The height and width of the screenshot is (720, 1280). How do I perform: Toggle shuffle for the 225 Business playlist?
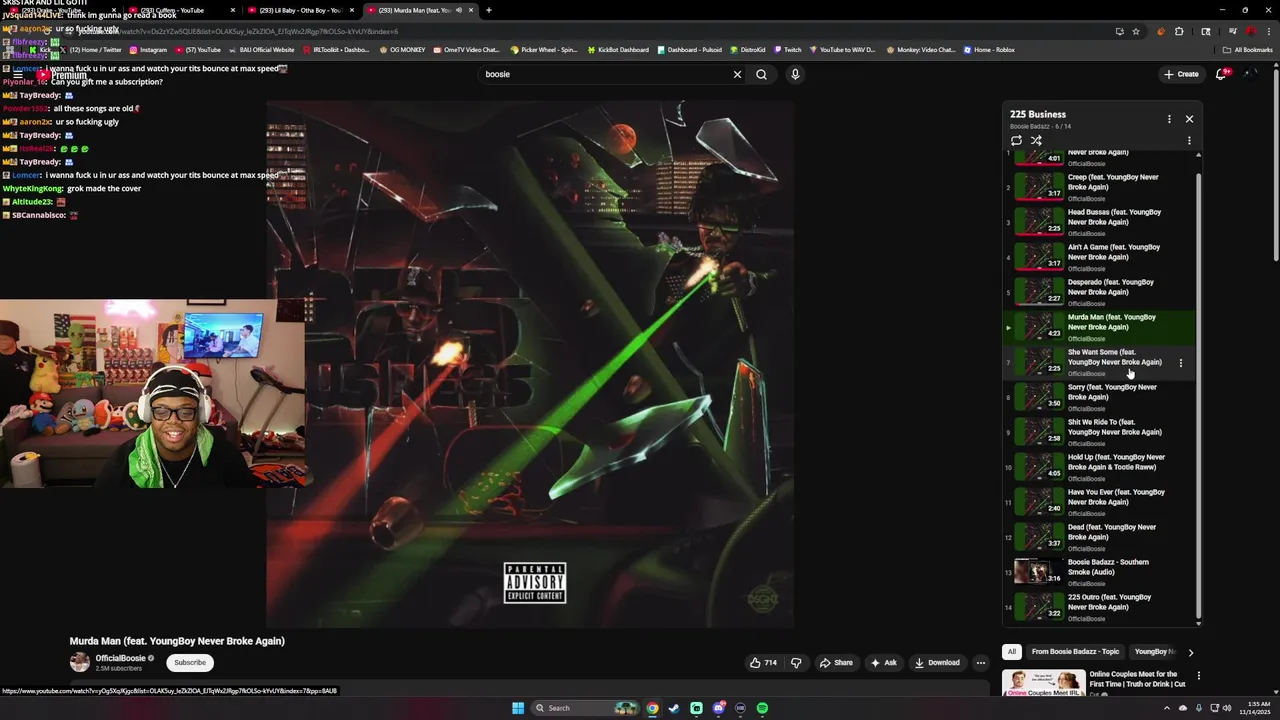coord(1036,140)
